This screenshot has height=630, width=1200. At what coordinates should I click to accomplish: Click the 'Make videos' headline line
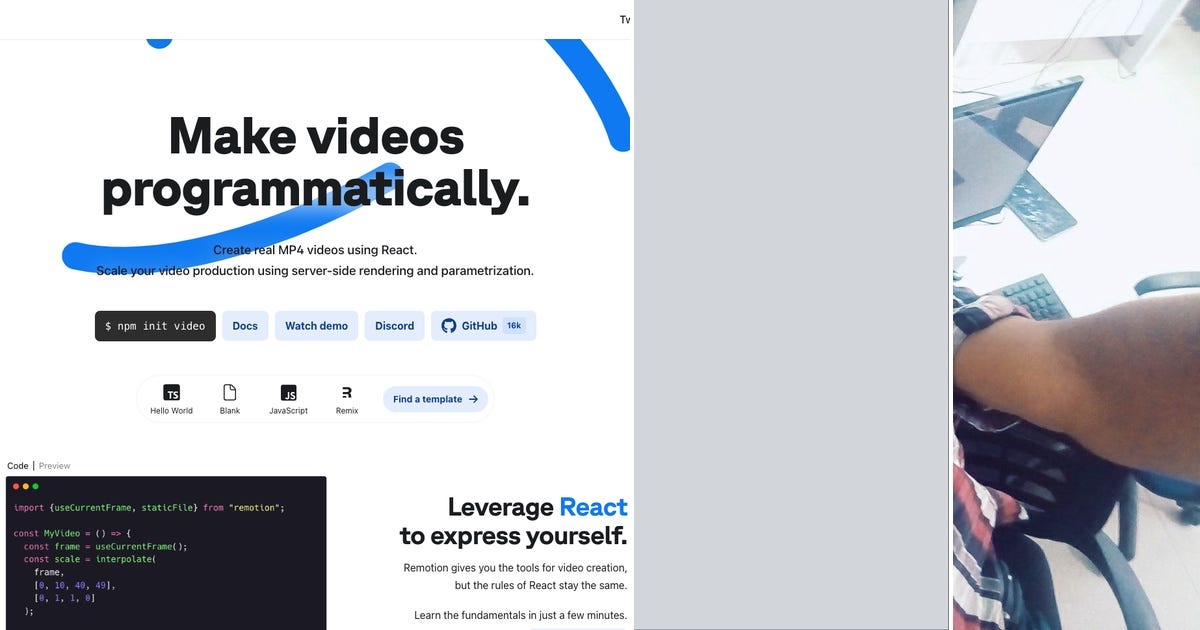pyautogui.click(x=316, y=135)
